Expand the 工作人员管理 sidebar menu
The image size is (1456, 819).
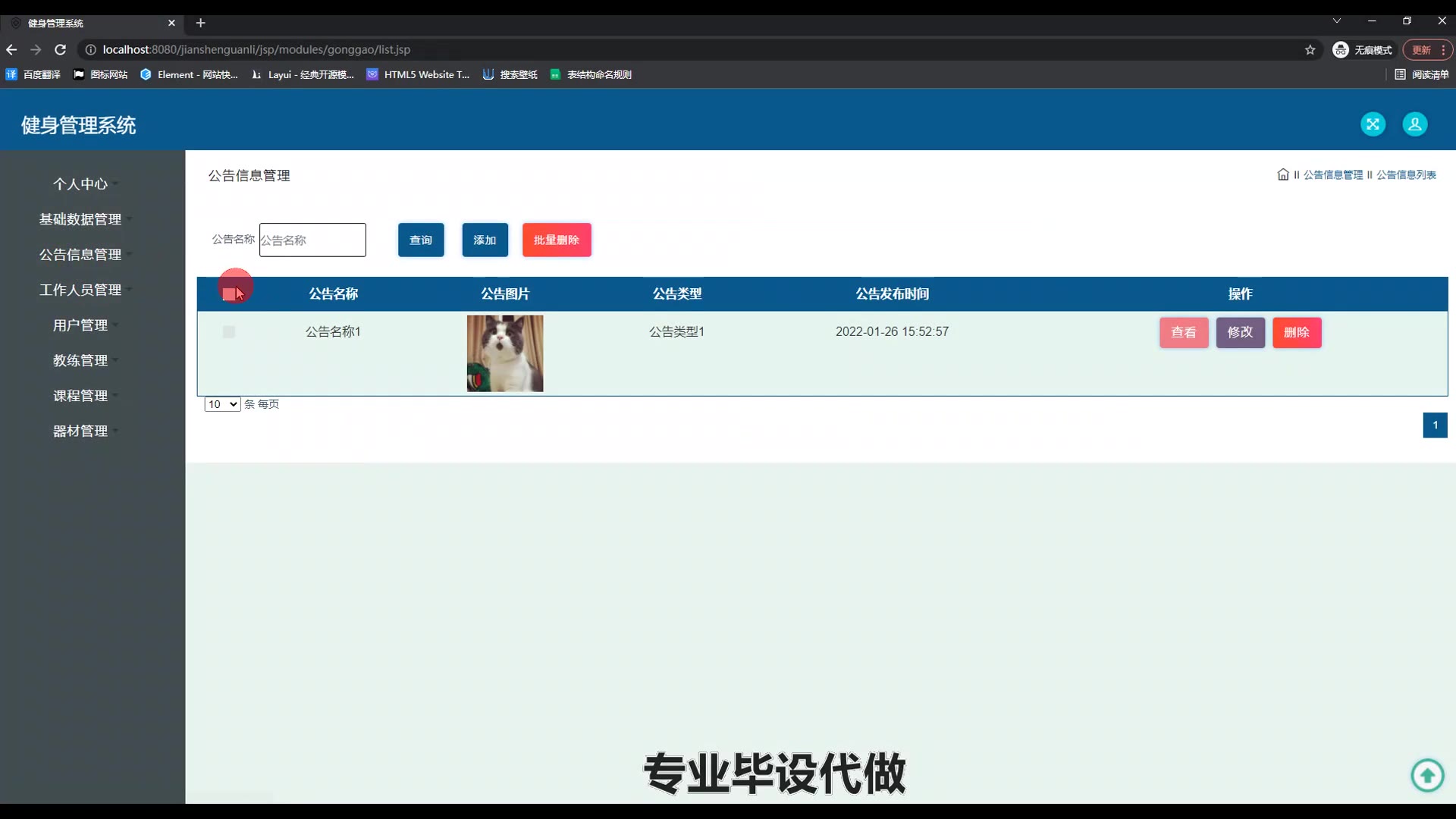pyautogui.click(x=80, y=290)
